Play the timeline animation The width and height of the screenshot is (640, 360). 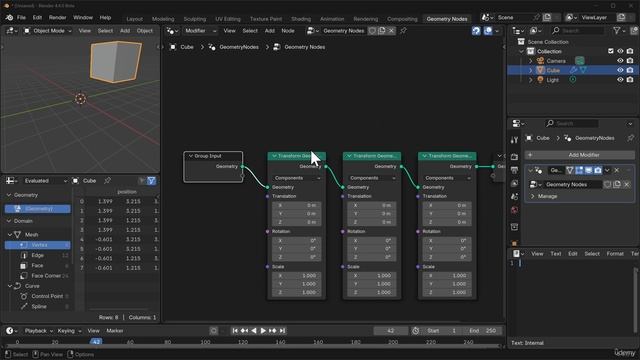263,331
